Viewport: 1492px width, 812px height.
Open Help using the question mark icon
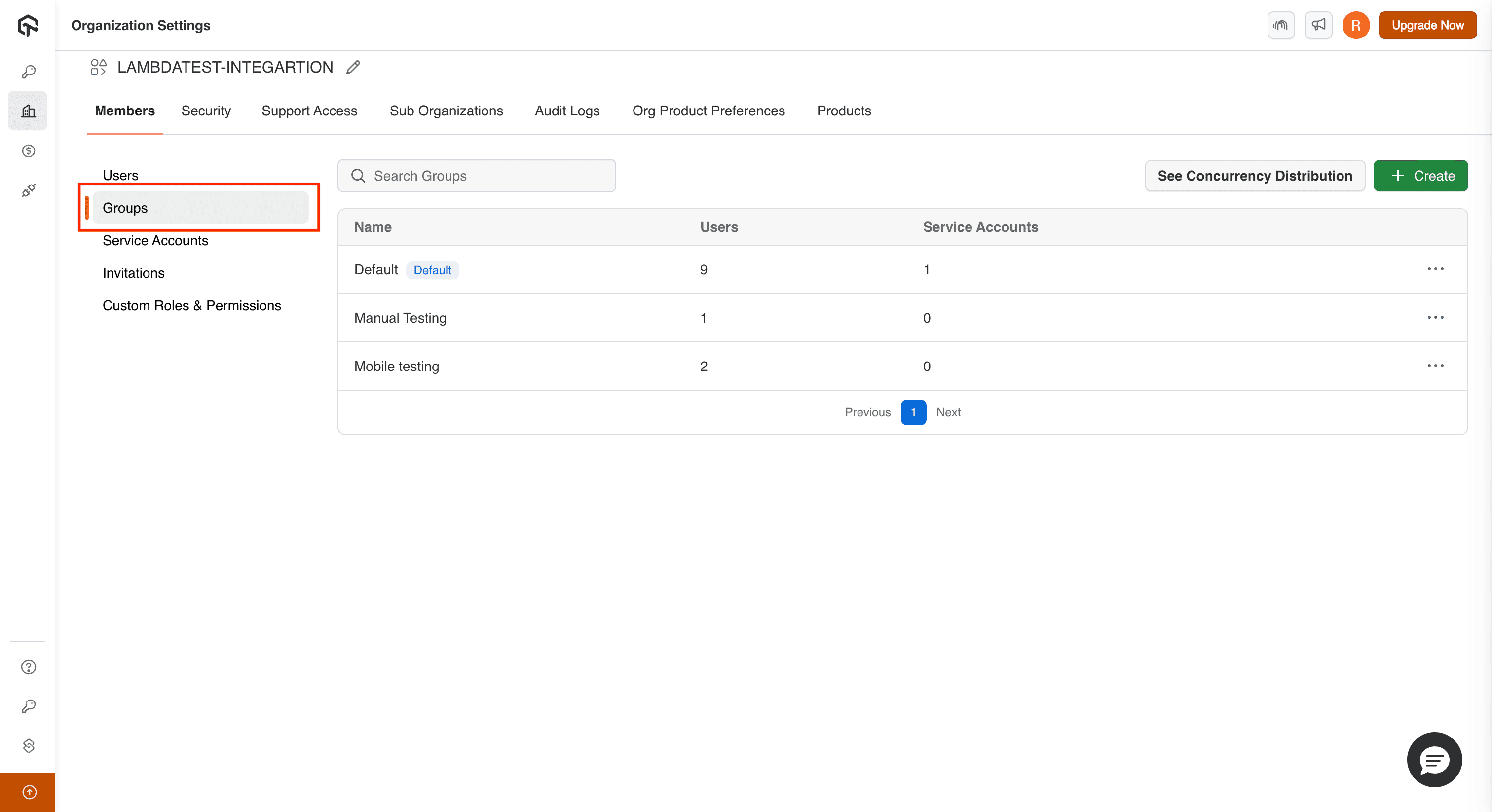(x=28, y=666)
